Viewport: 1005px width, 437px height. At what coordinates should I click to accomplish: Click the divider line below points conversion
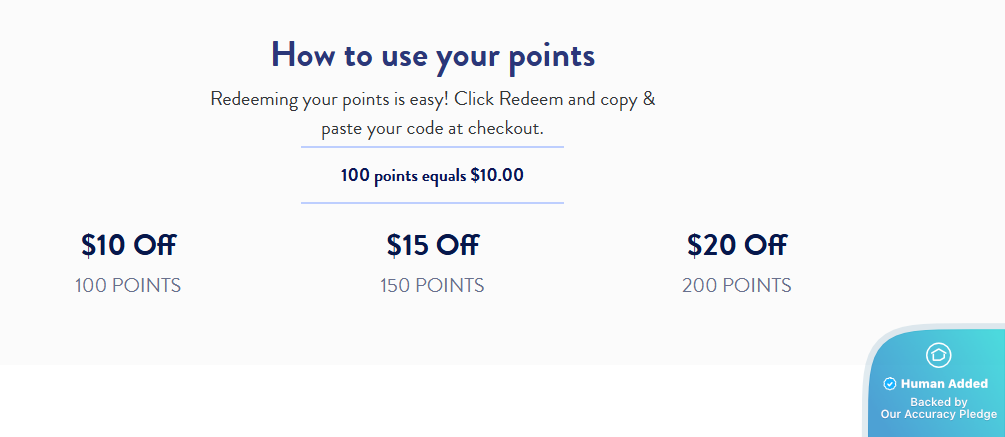tap(432, 203)
